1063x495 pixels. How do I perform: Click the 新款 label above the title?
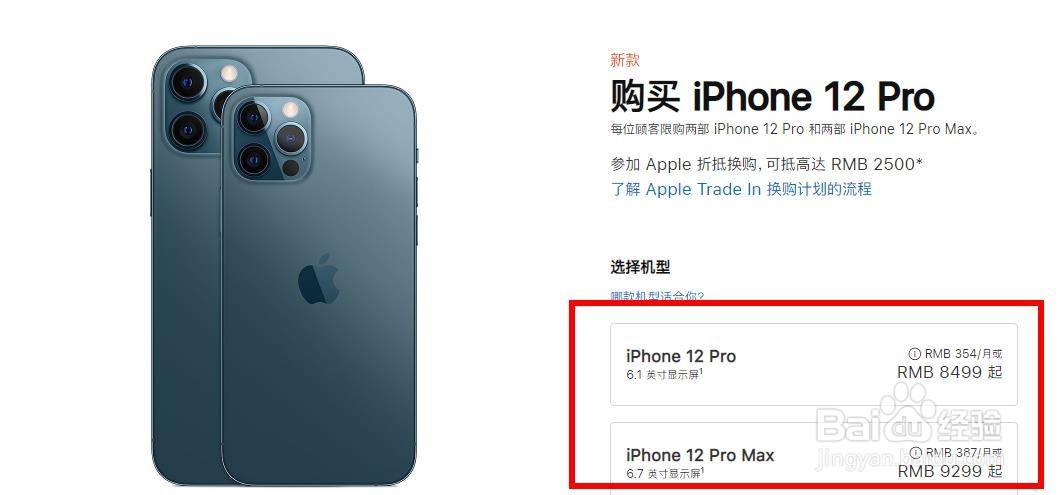tap(624, 60)
